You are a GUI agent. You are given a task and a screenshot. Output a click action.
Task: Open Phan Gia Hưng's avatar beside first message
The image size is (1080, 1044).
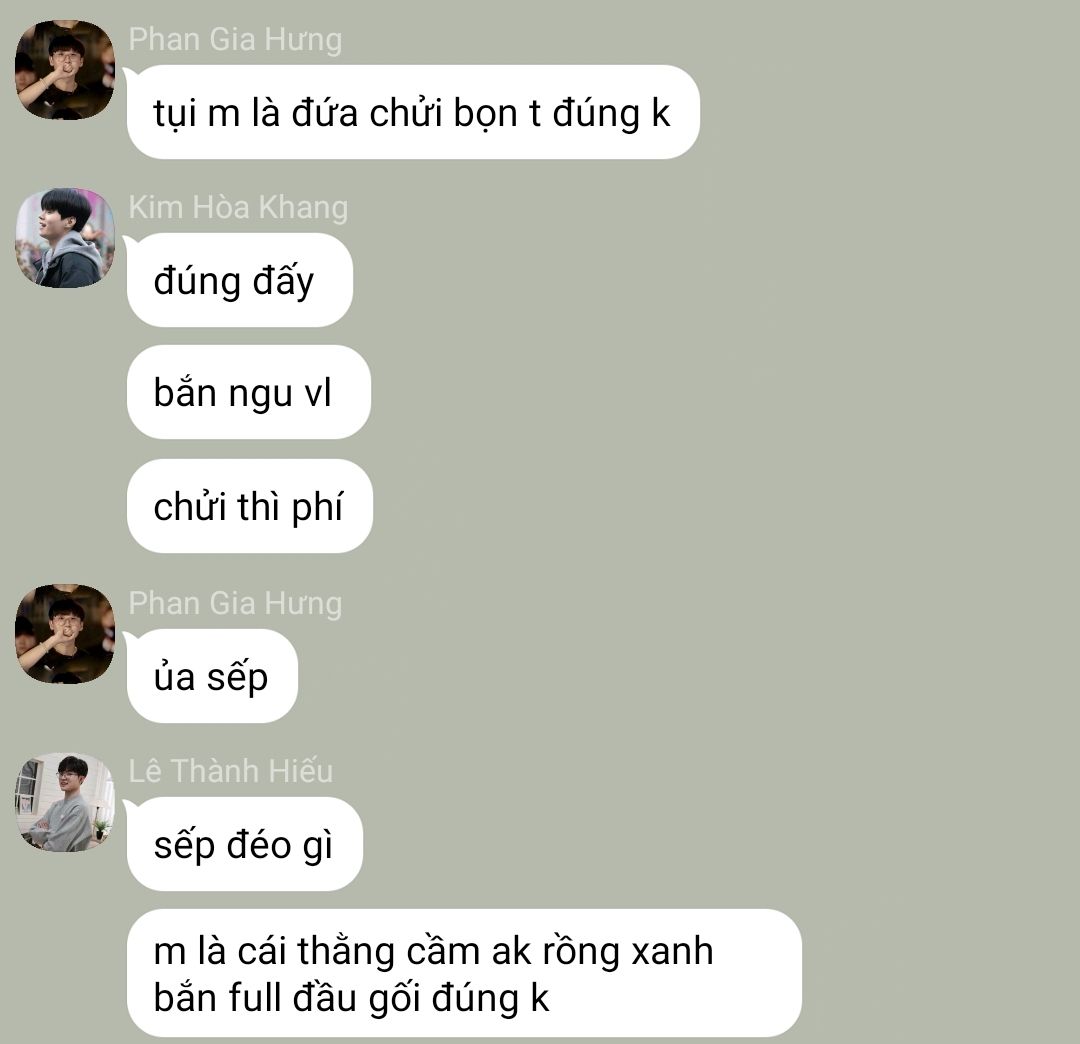click(65, 70)
